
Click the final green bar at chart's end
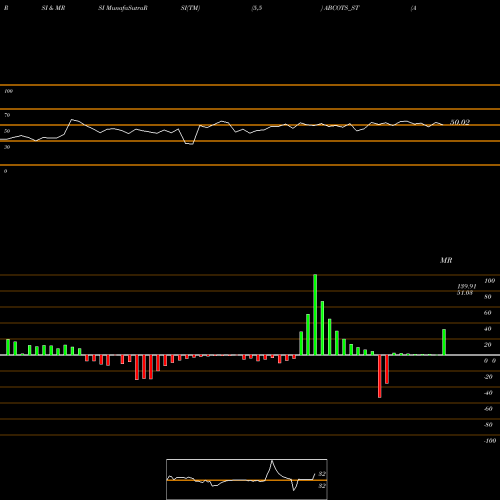tap(444, 342)
